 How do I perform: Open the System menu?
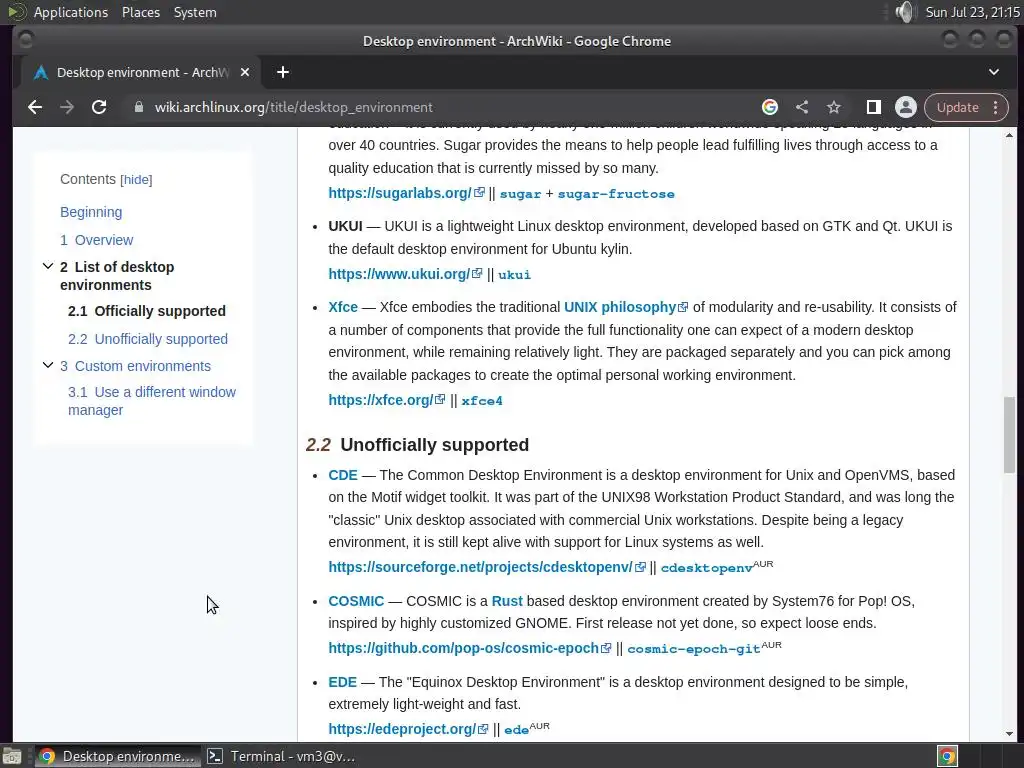(x=195, y=12)
